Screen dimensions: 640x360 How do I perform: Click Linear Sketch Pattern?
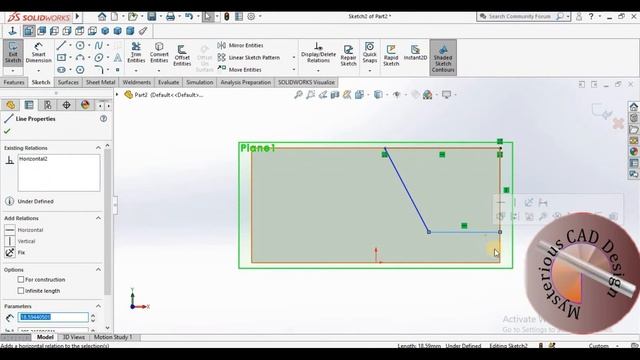coord(249,58)
